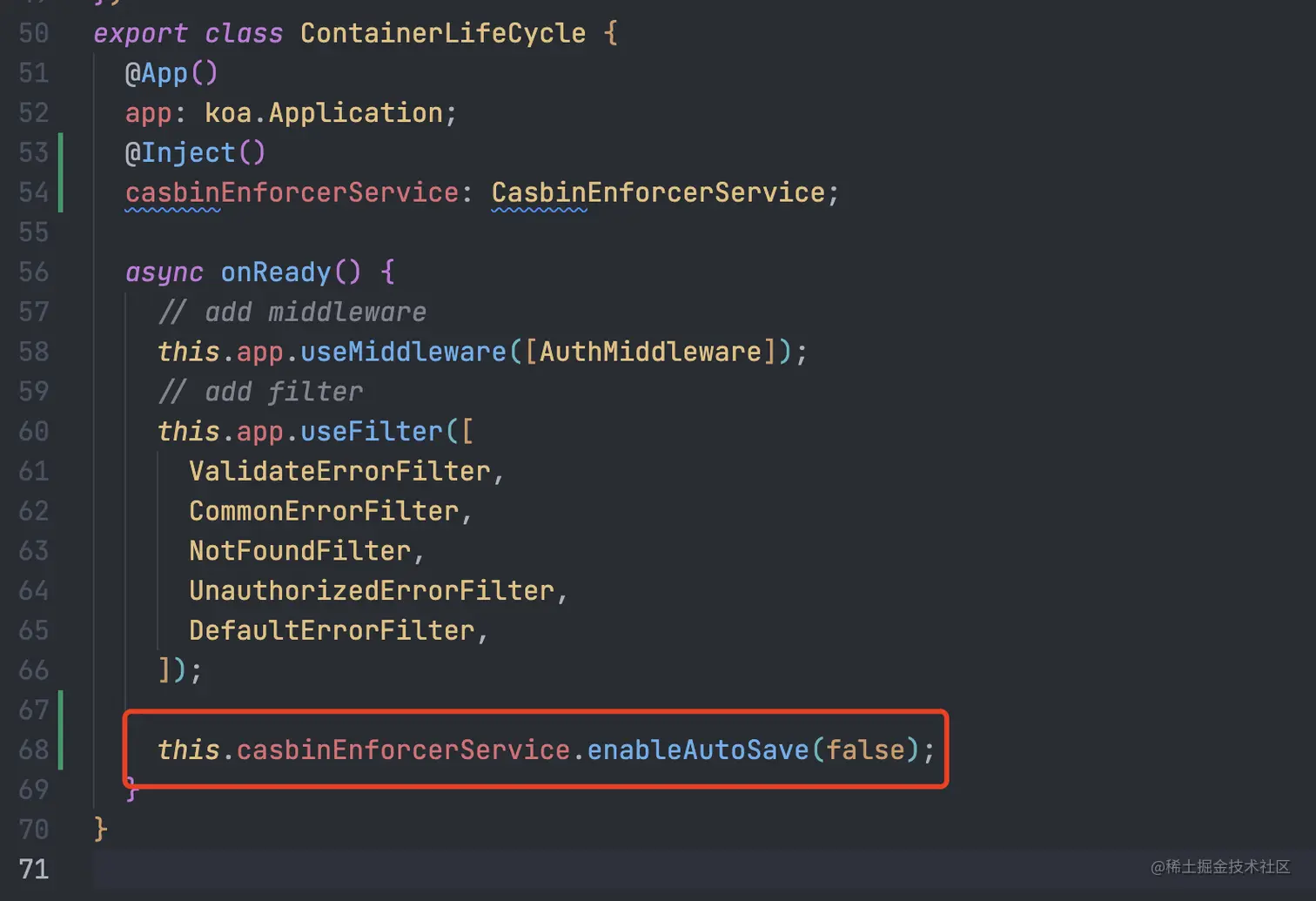Image resolution: width=1316 pixels, height=901 pixels.
Task: Click useMiddleware method call
Action: coord(403,352)
